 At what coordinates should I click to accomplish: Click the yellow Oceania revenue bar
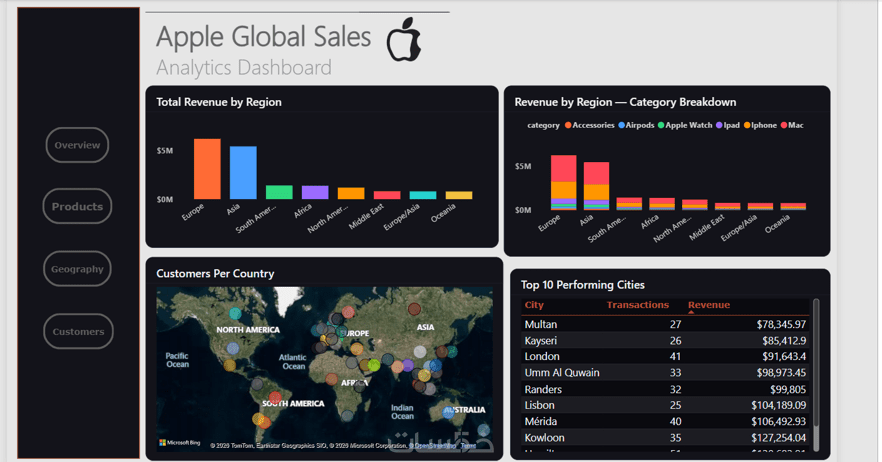459,195
